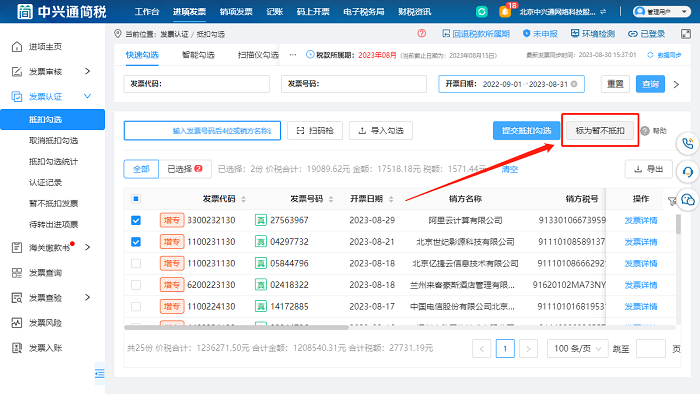Screen dimensions: 700x394
Task: Open 码上开票 in top navigation
Action: coord(313,12)
